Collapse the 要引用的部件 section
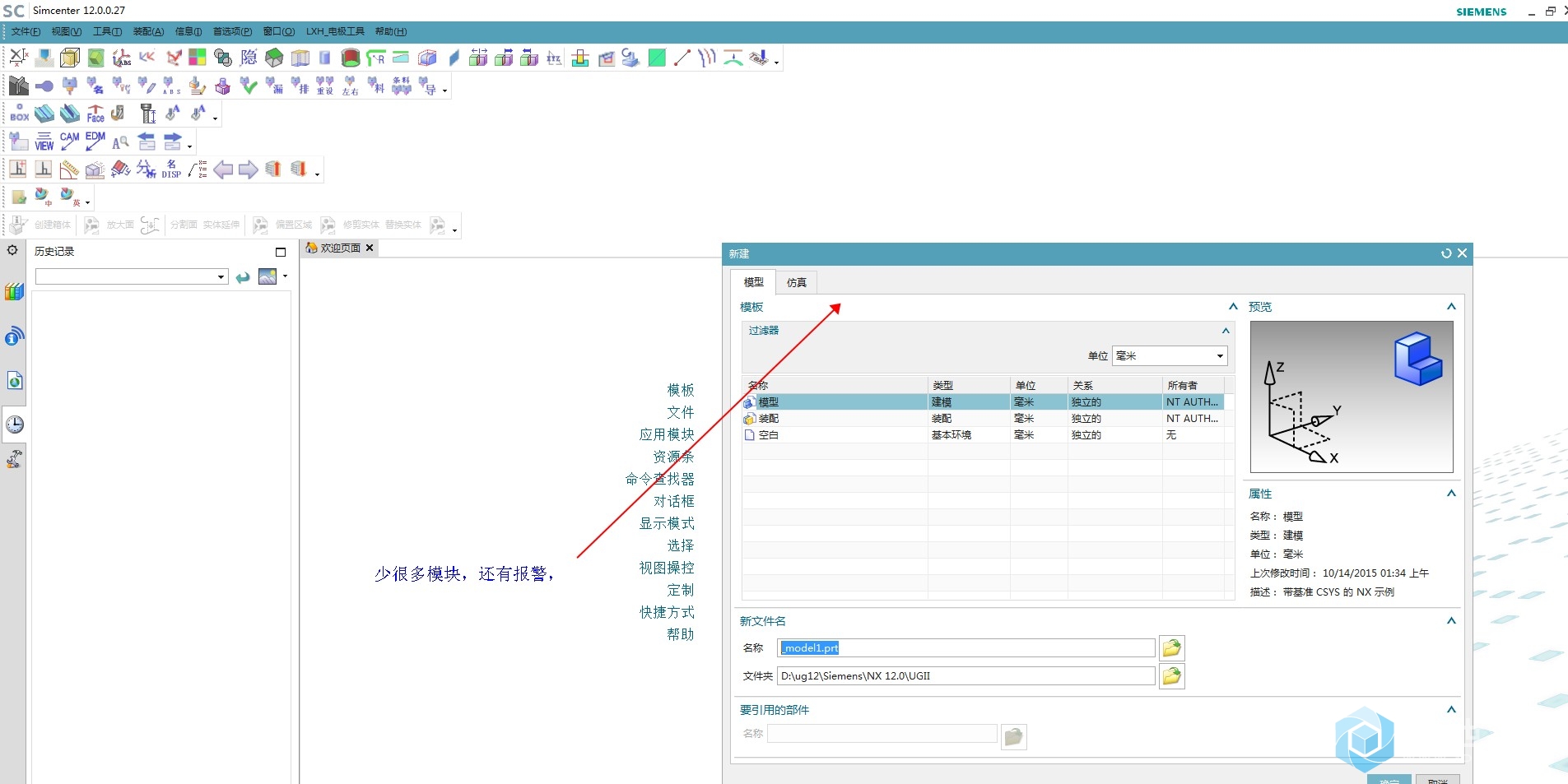 (x=1451, y=709)
